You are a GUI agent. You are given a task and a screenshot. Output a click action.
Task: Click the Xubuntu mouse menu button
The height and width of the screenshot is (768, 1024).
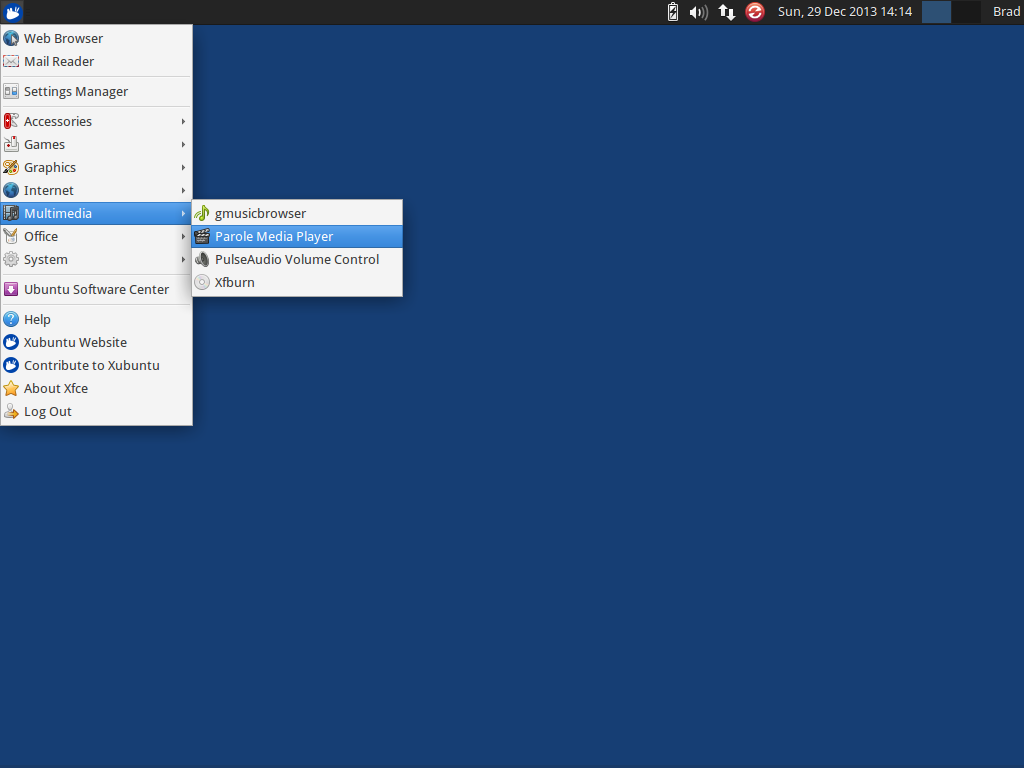point(12,12)
